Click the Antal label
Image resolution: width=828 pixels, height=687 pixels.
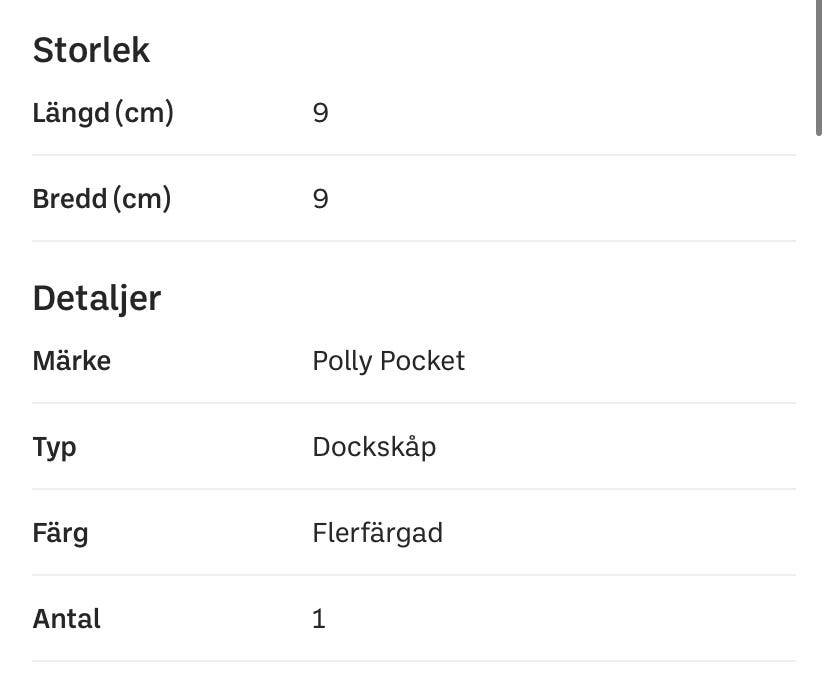66,619
